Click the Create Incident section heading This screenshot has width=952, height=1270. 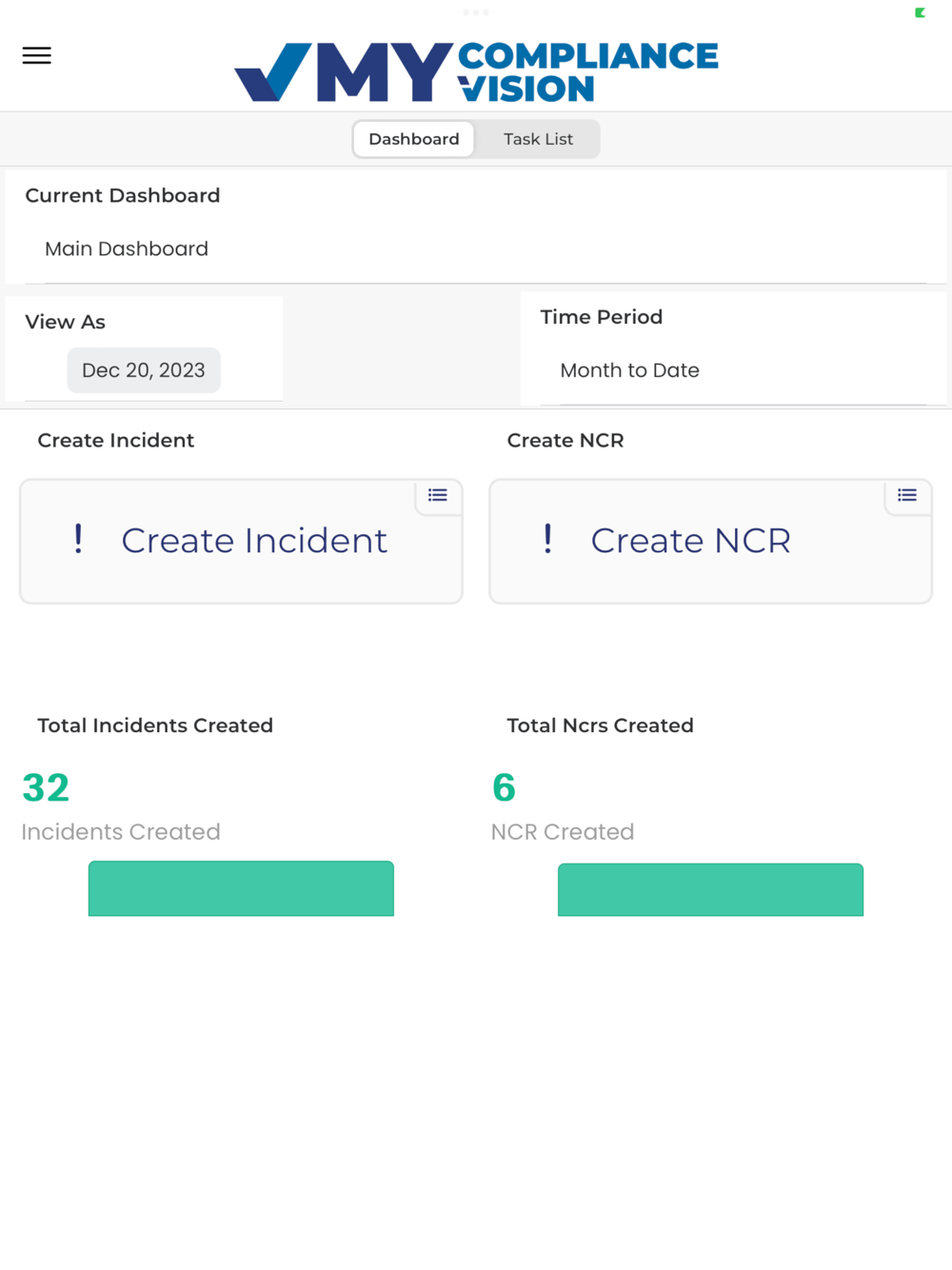point(116,440)
